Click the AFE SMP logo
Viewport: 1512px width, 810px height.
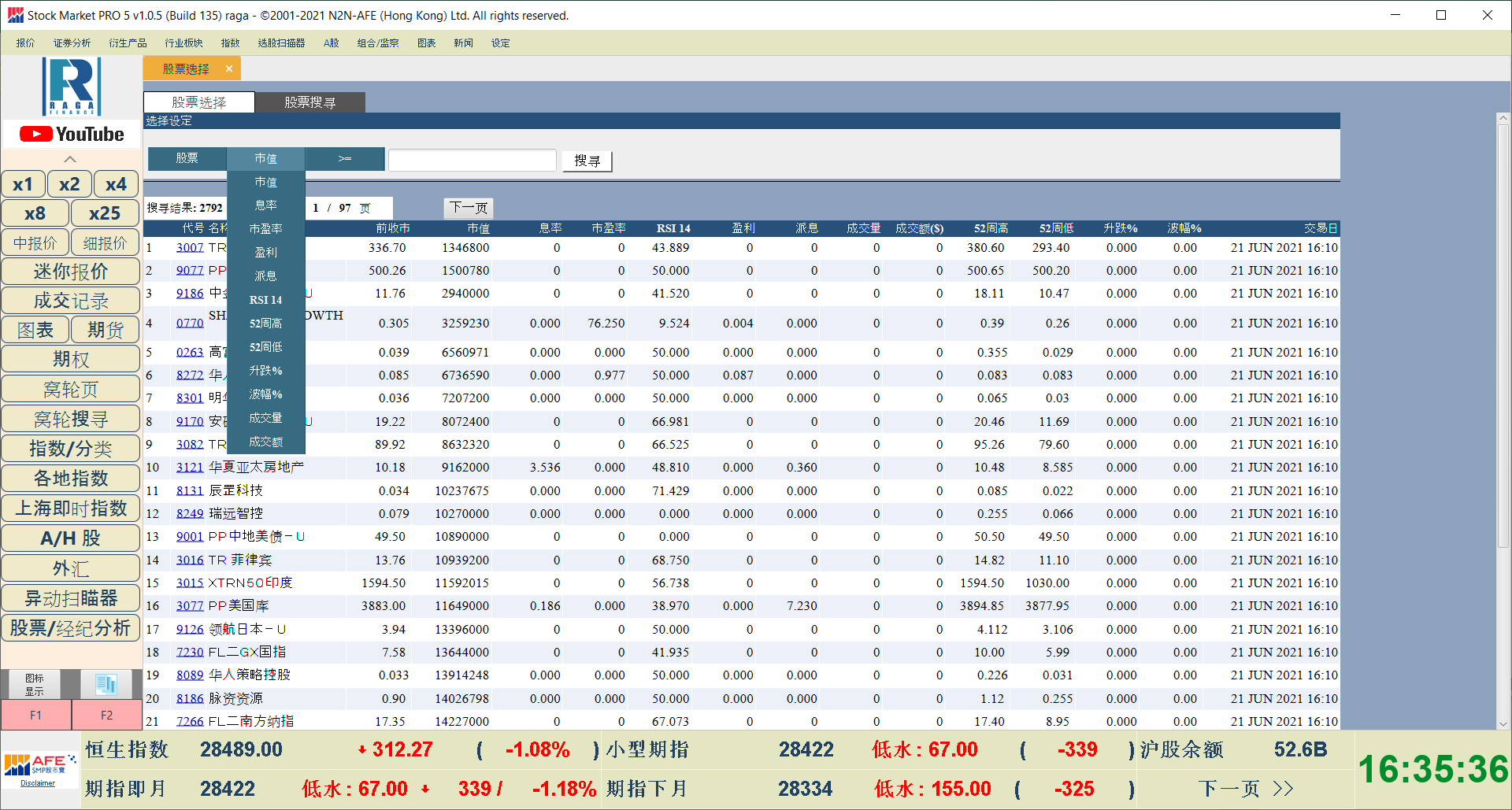39,765
